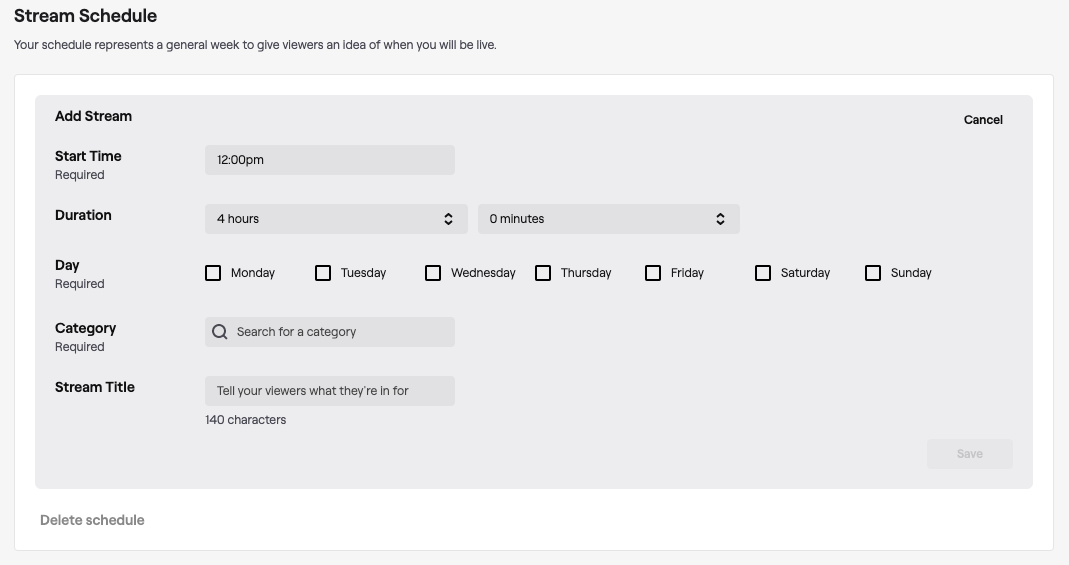
Task: Enable the Tuesday checkbox
Action: [x=323, y=273]
